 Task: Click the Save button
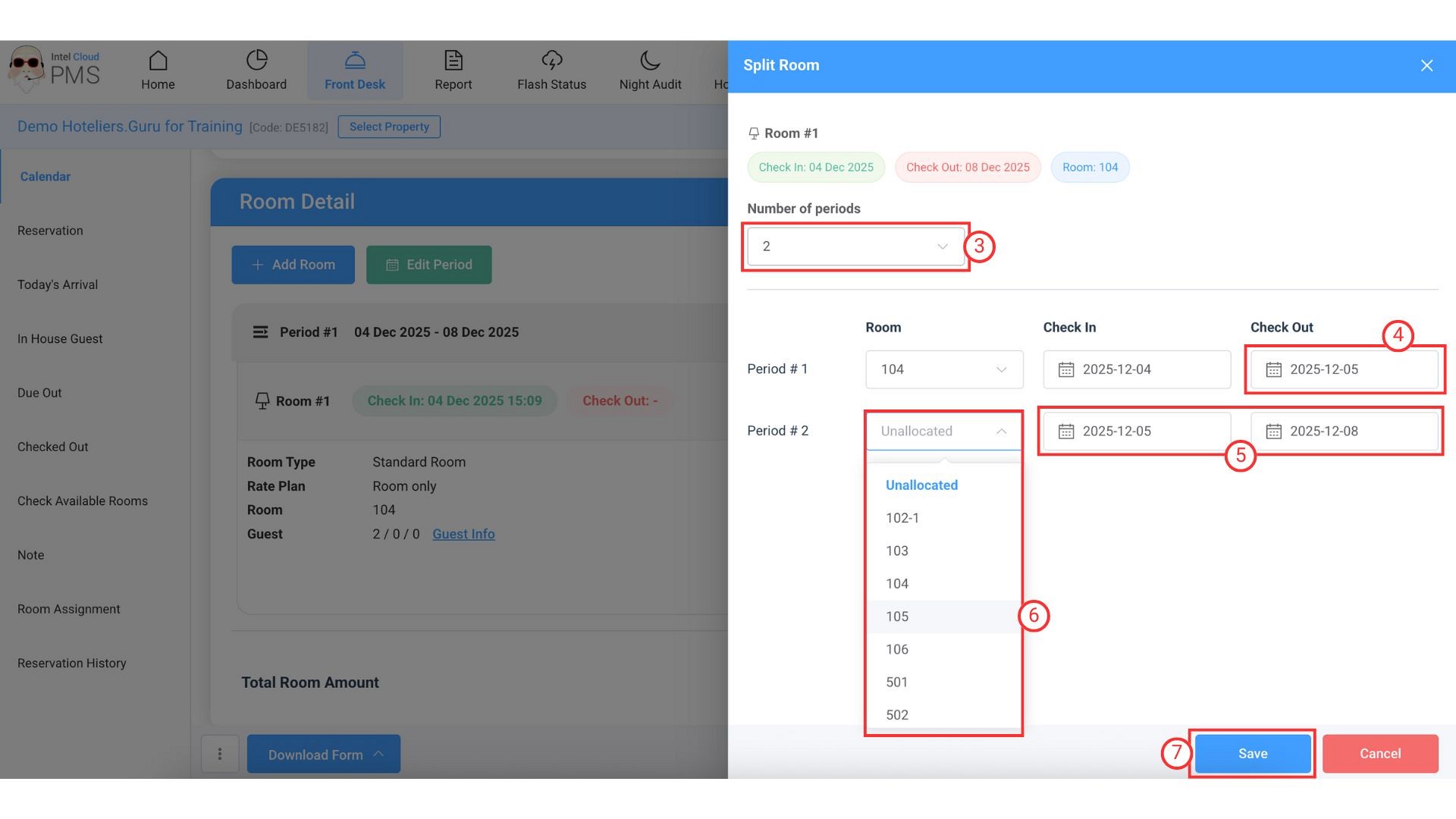point(1252,753)
